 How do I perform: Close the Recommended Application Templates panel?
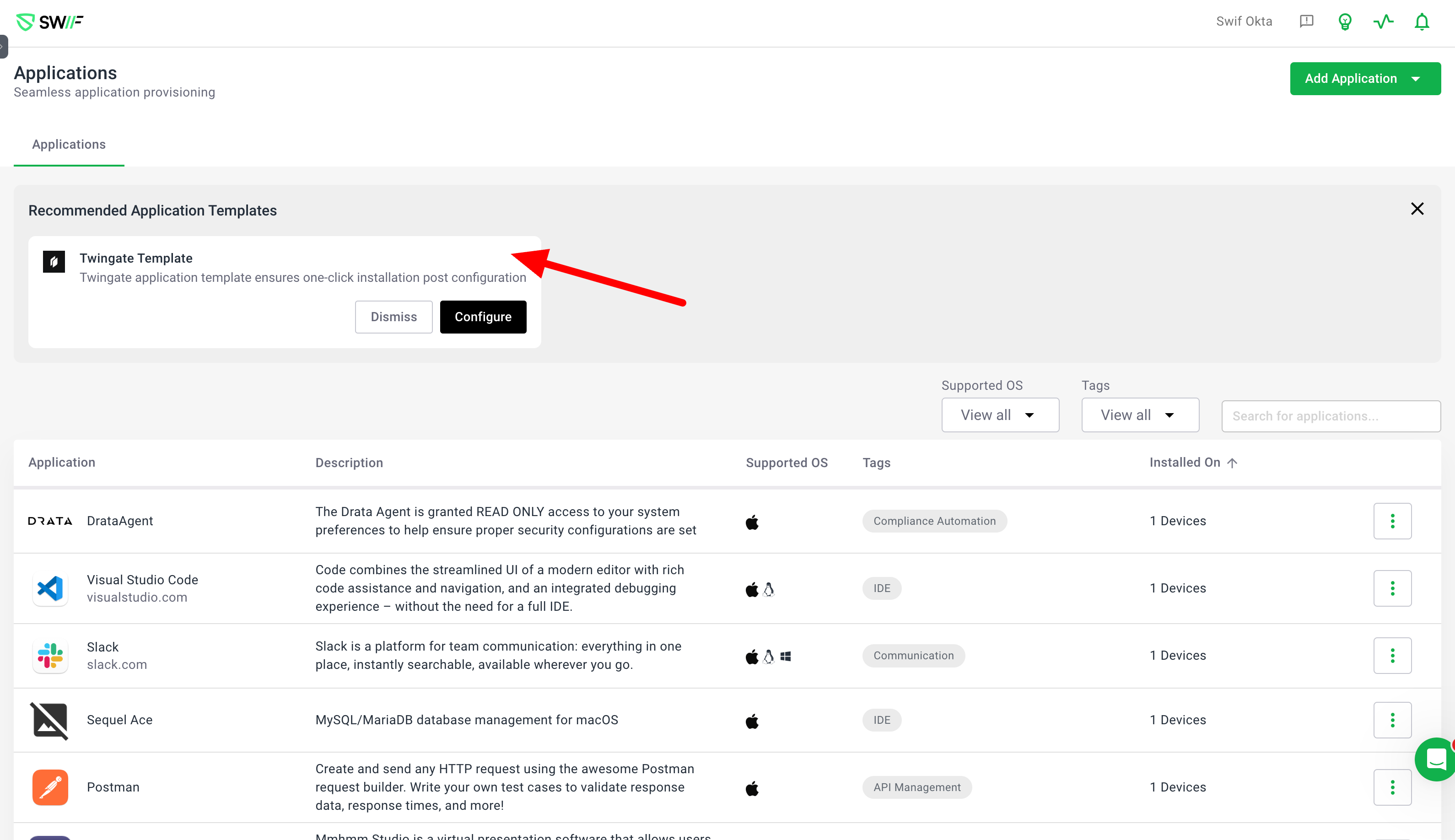[x=1417, y=209]
